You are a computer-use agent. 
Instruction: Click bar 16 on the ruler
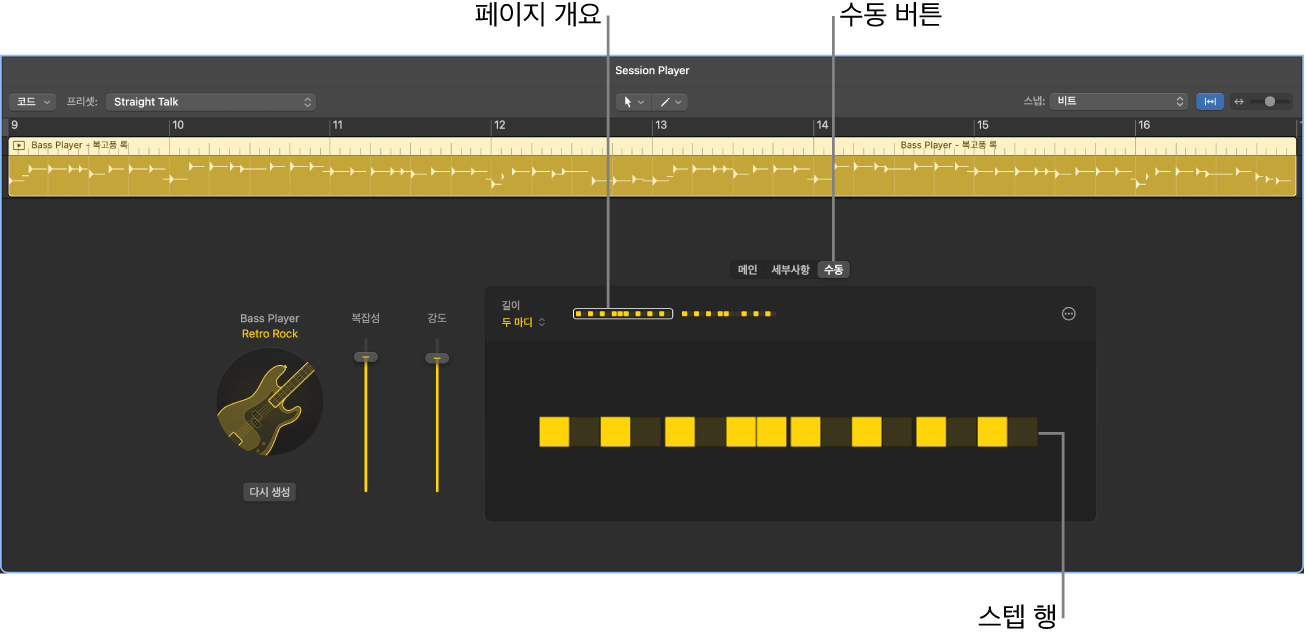point(1145,126)
